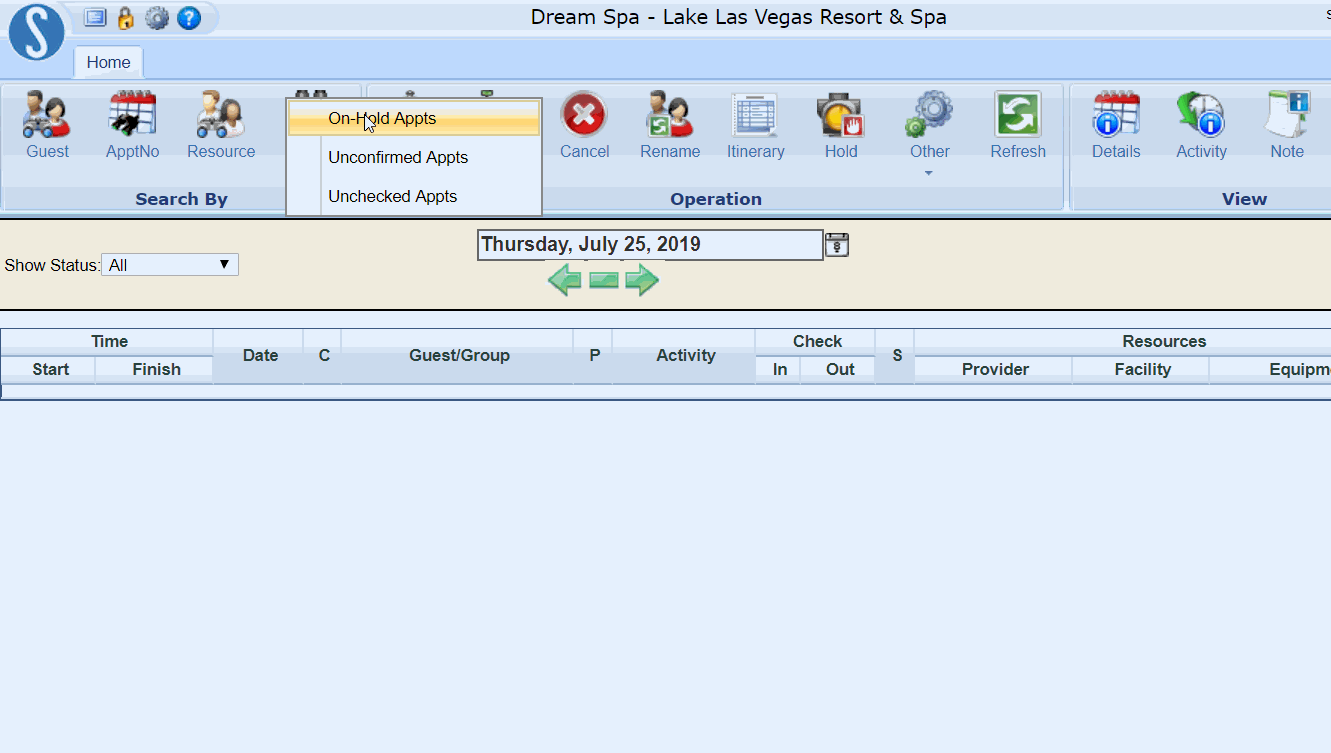Open appointment Note view

(1286, 123)
